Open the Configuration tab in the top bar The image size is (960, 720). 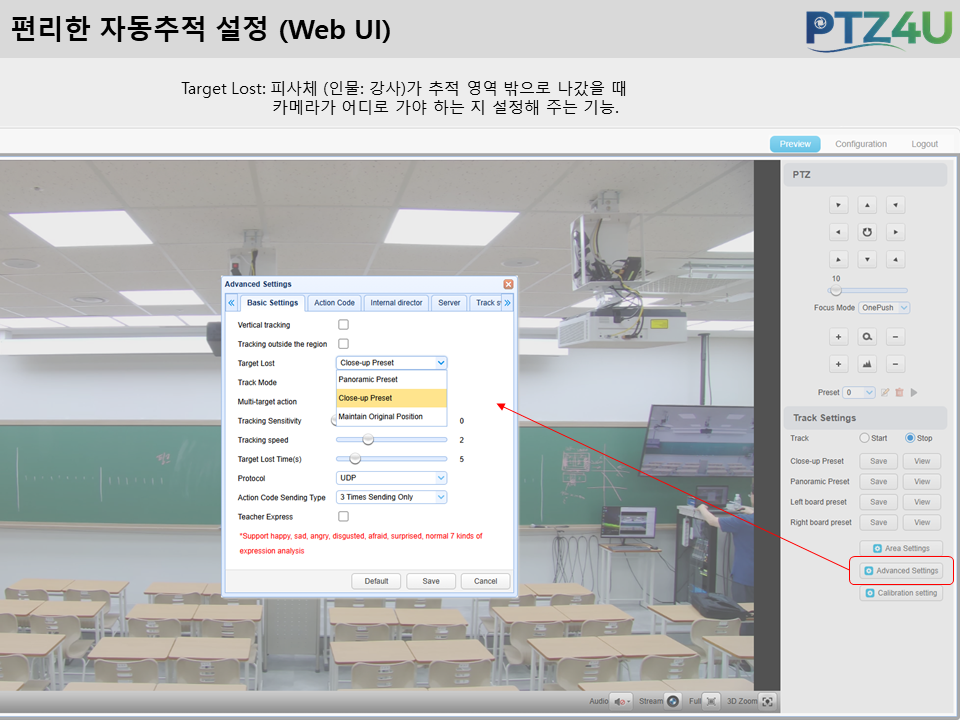coord(861,144)
